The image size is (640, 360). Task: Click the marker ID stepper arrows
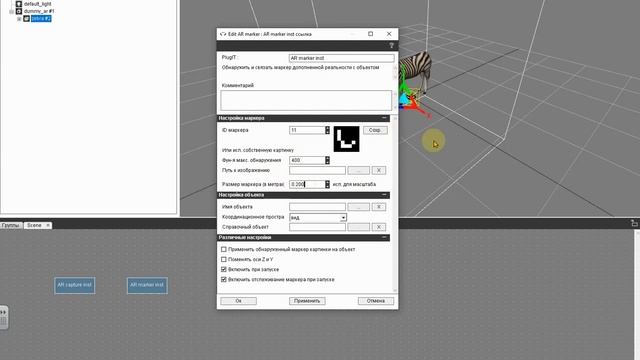327,130
